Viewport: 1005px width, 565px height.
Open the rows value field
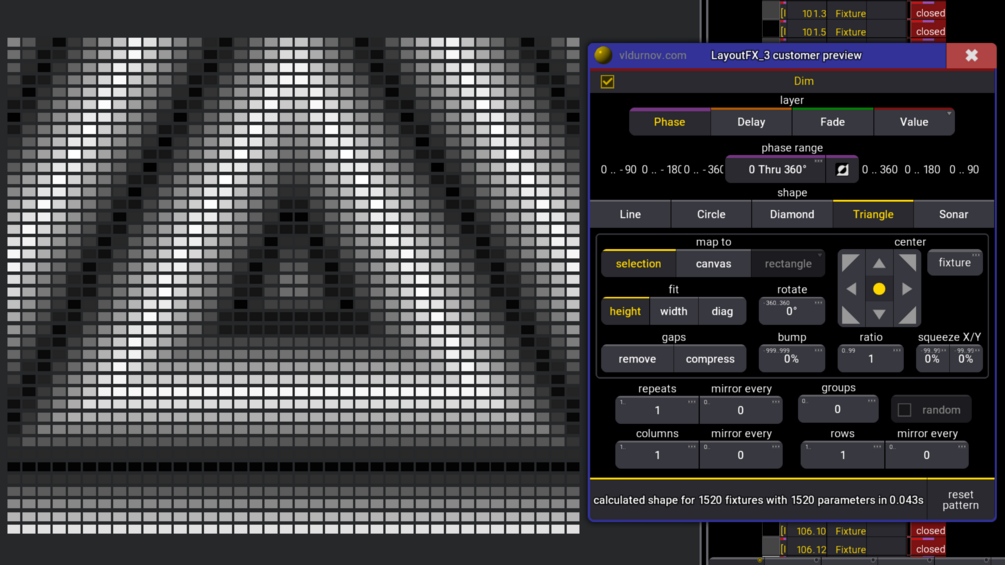[x=842, y=455]
